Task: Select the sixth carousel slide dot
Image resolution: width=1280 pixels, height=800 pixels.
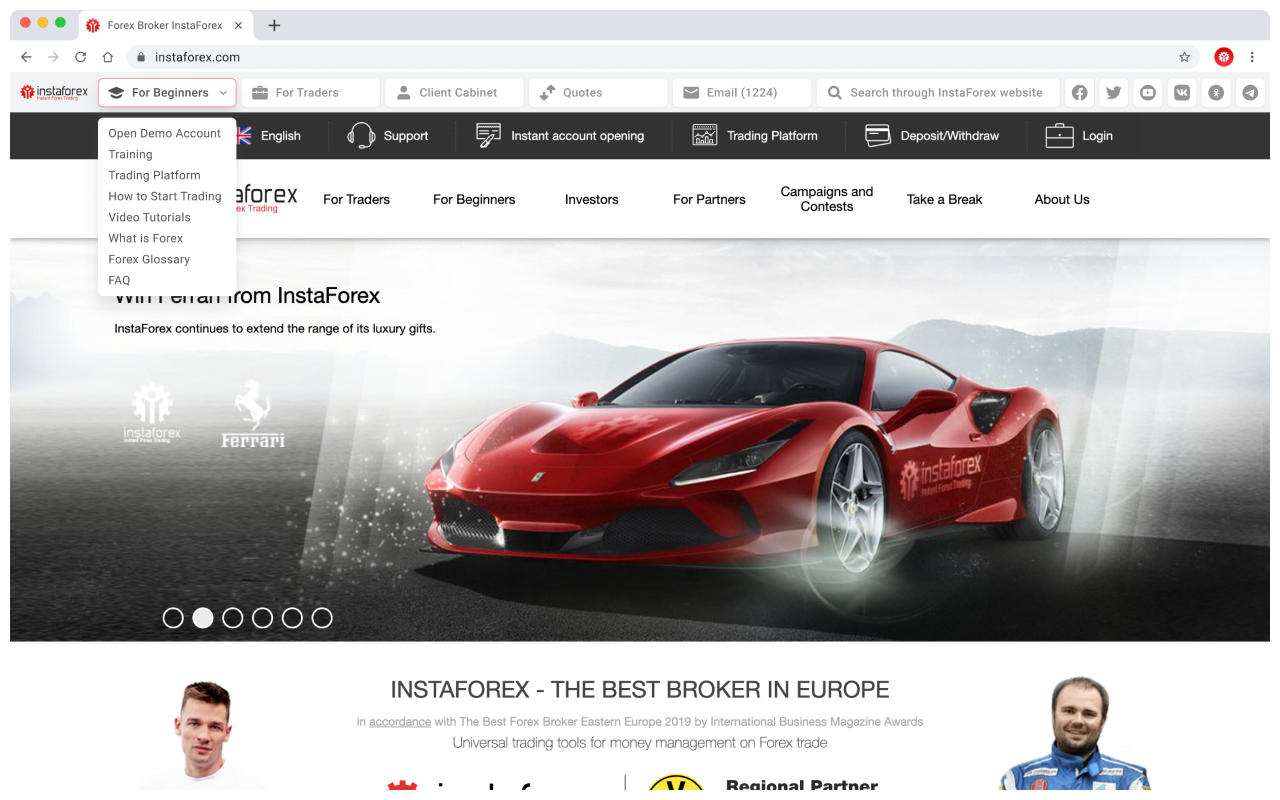Action: click(322, 618)
